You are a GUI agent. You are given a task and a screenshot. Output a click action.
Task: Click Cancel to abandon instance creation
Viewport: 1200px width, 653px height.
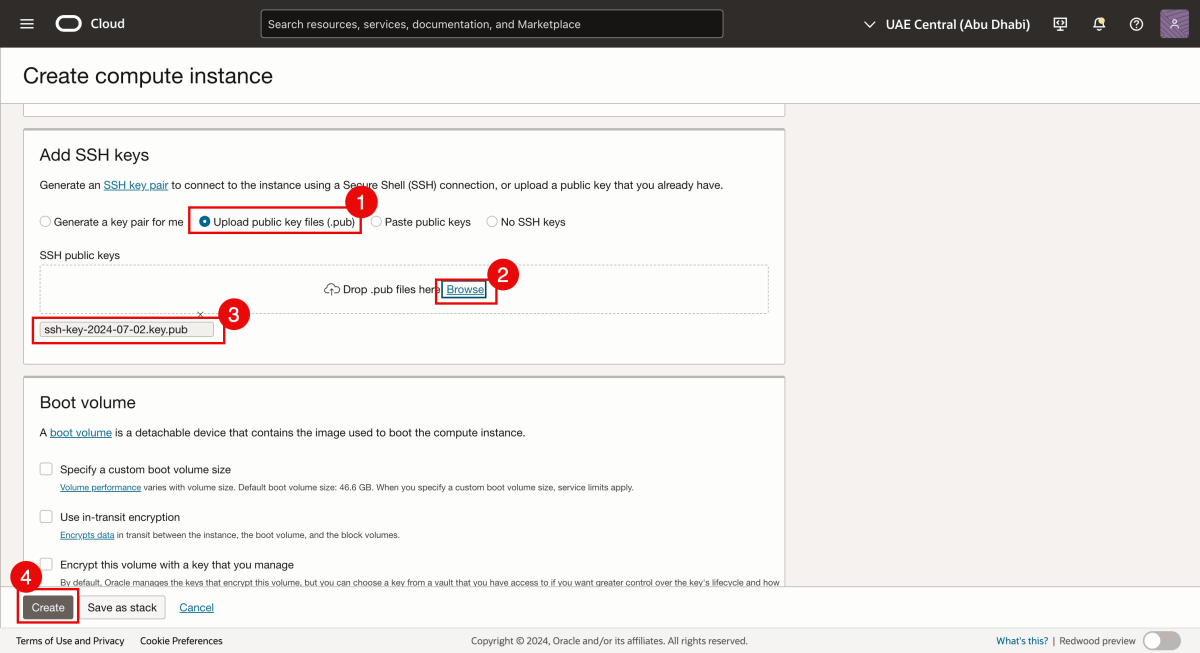click(196, 606)
